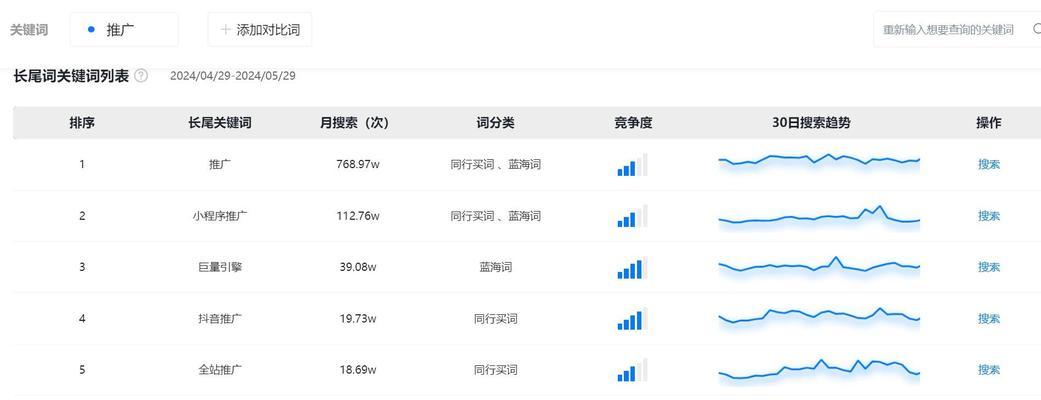Click the monthly search value 39.08w
Screen dimensions: 1041x400
[x=358, y=267]
